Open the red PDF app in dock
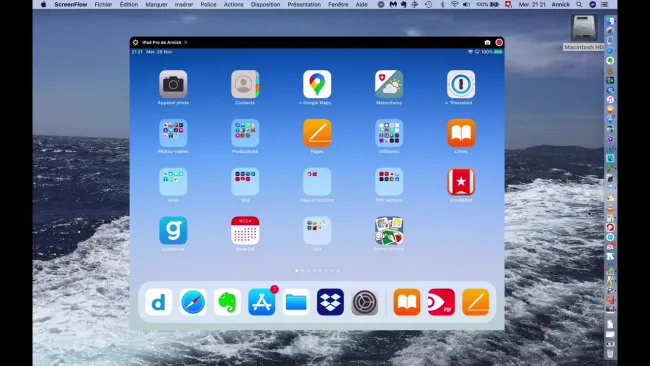 [x=441, y=302]
